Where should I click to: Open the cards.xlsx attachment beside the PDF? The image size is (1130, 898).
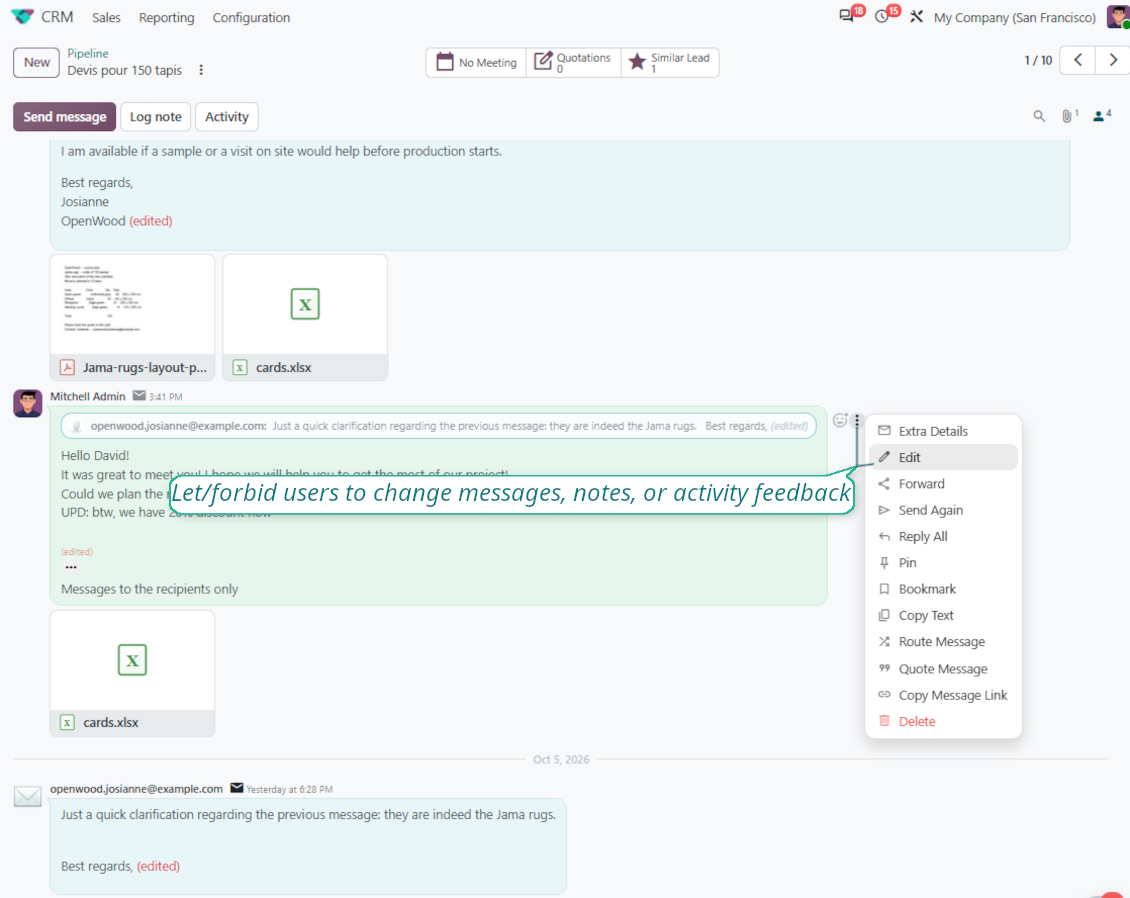tap(305, 317)
